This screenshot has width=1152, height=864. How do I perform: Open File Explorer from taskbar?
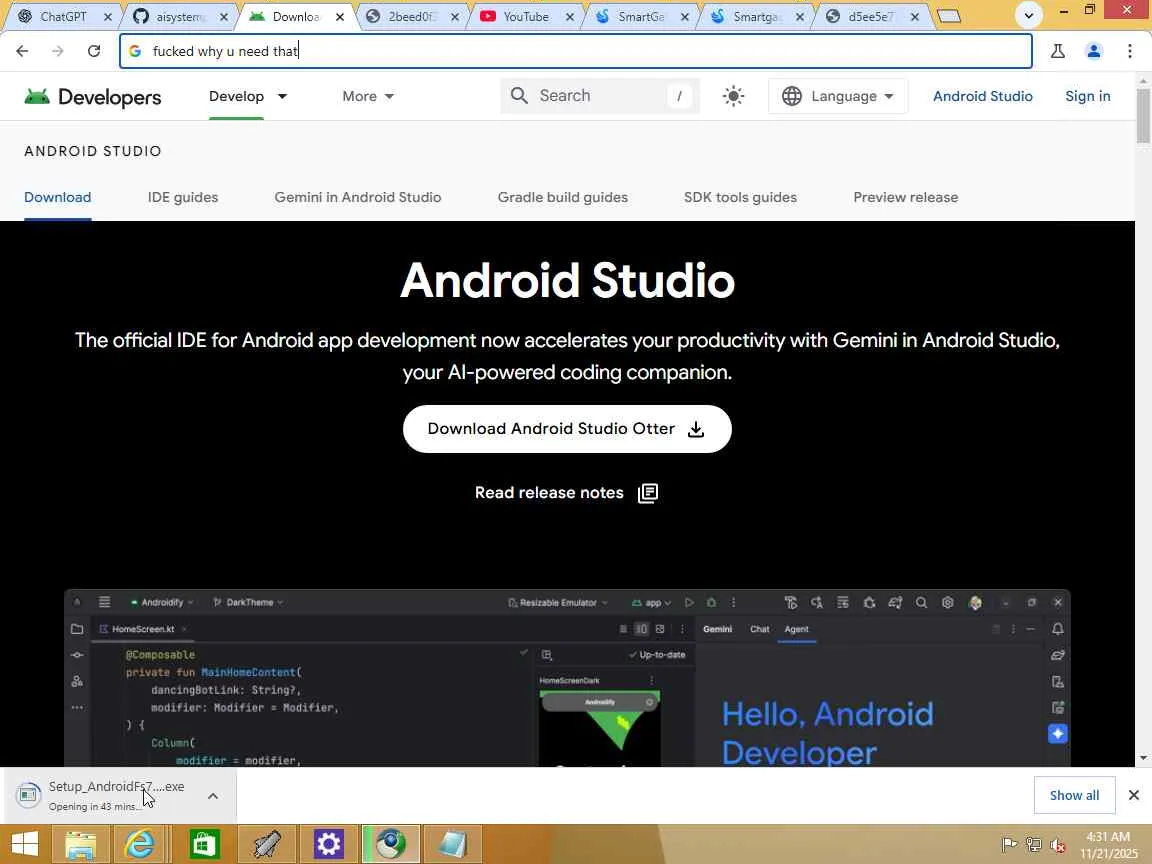(x=81, y=844)
